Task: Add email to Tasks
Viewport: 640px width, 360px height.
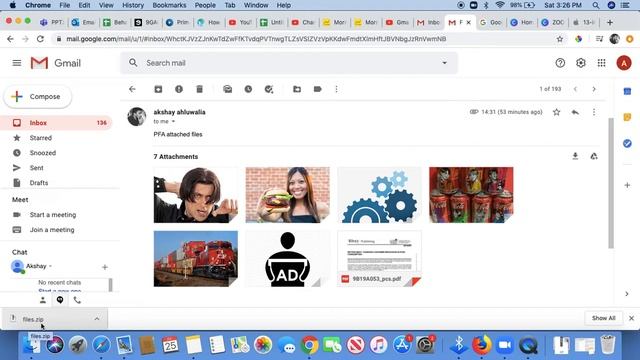Action: 269,89
